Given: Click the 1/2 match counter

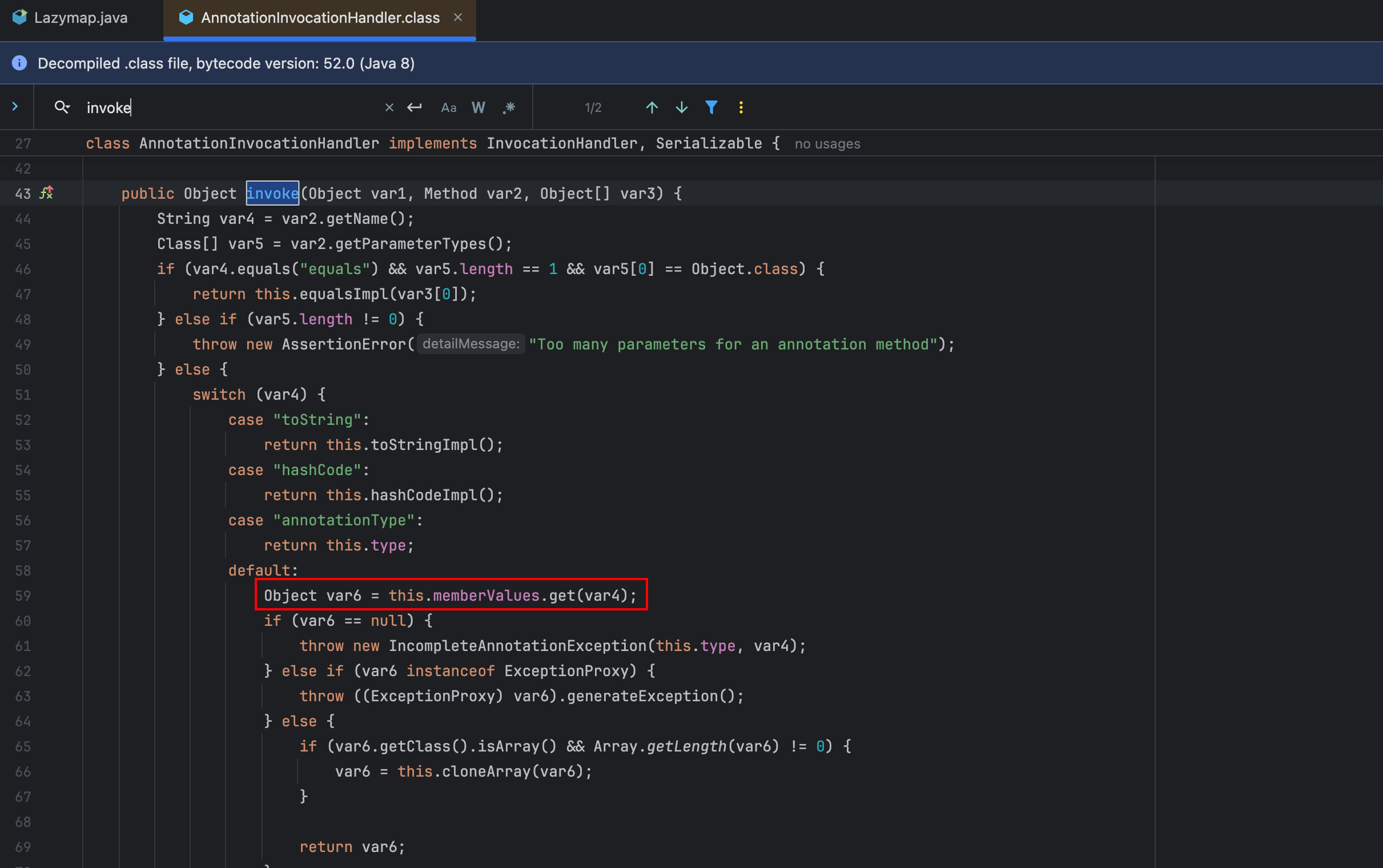Looking at the screenshot, I should [x=593, y=108].
